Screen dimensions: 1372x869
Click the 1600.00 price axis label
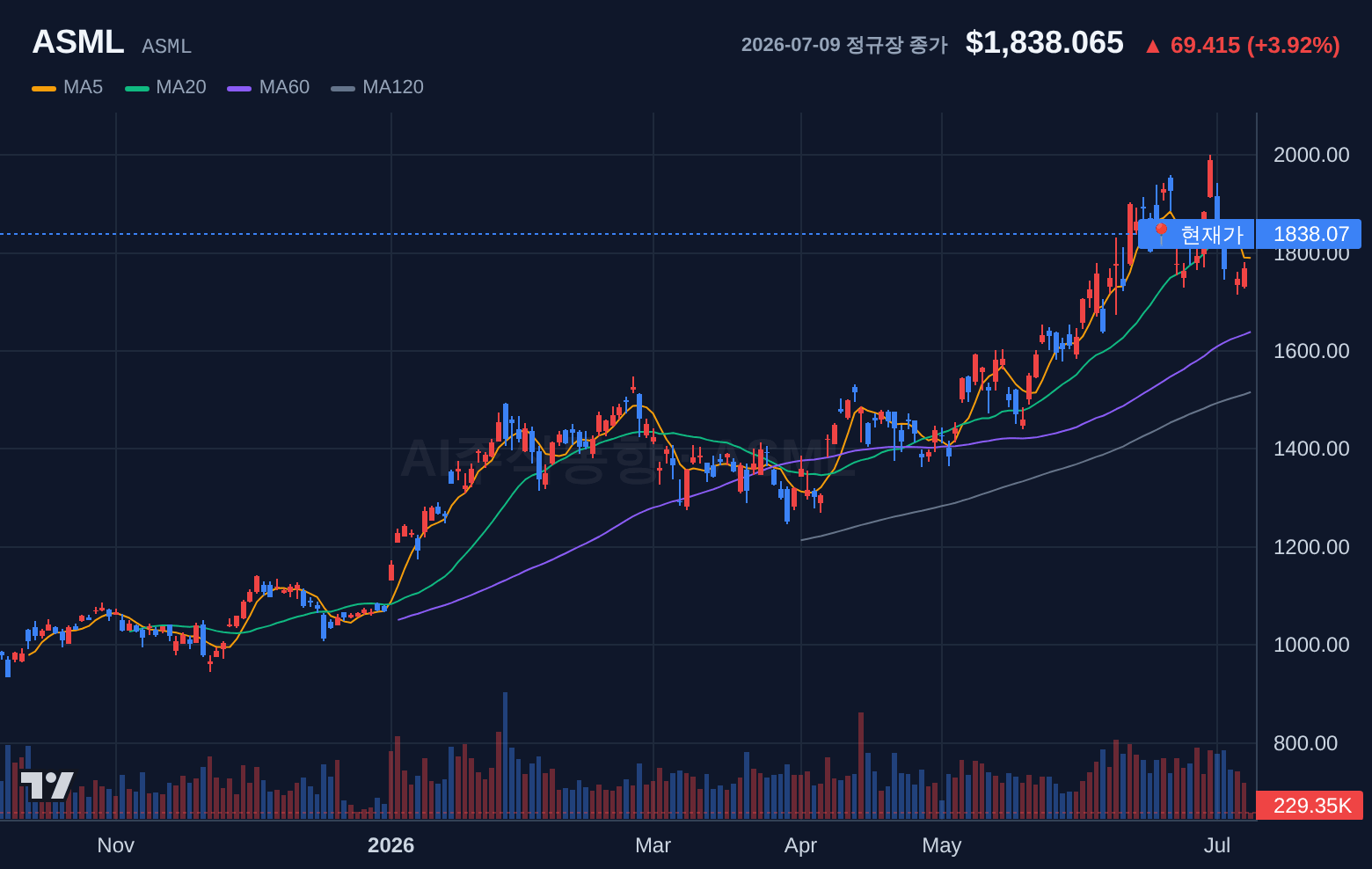(1311, 351)
